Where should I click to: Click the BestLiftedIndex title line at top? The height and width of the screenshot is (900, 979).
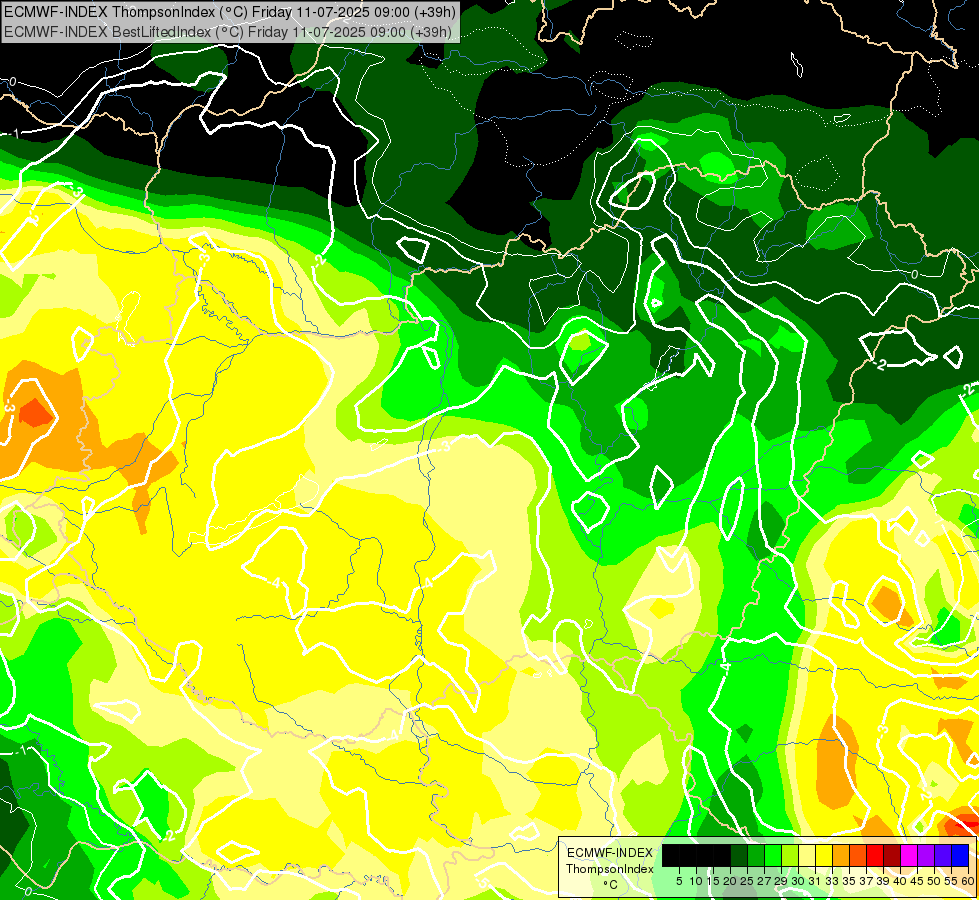point(228,31)
